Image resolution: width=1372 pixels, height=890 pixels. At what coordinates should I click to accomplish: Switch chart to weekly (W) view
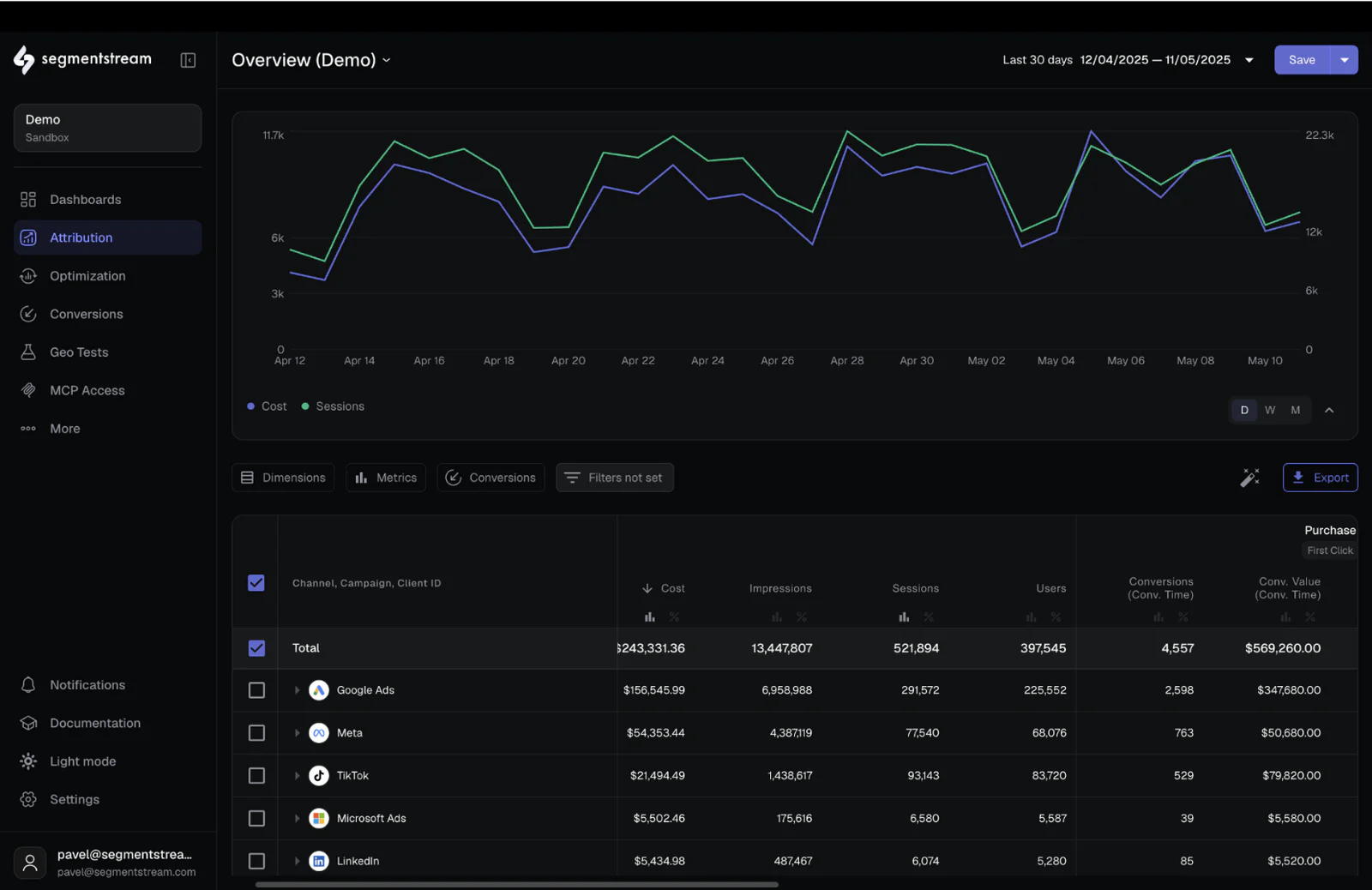pos(1270,410)
